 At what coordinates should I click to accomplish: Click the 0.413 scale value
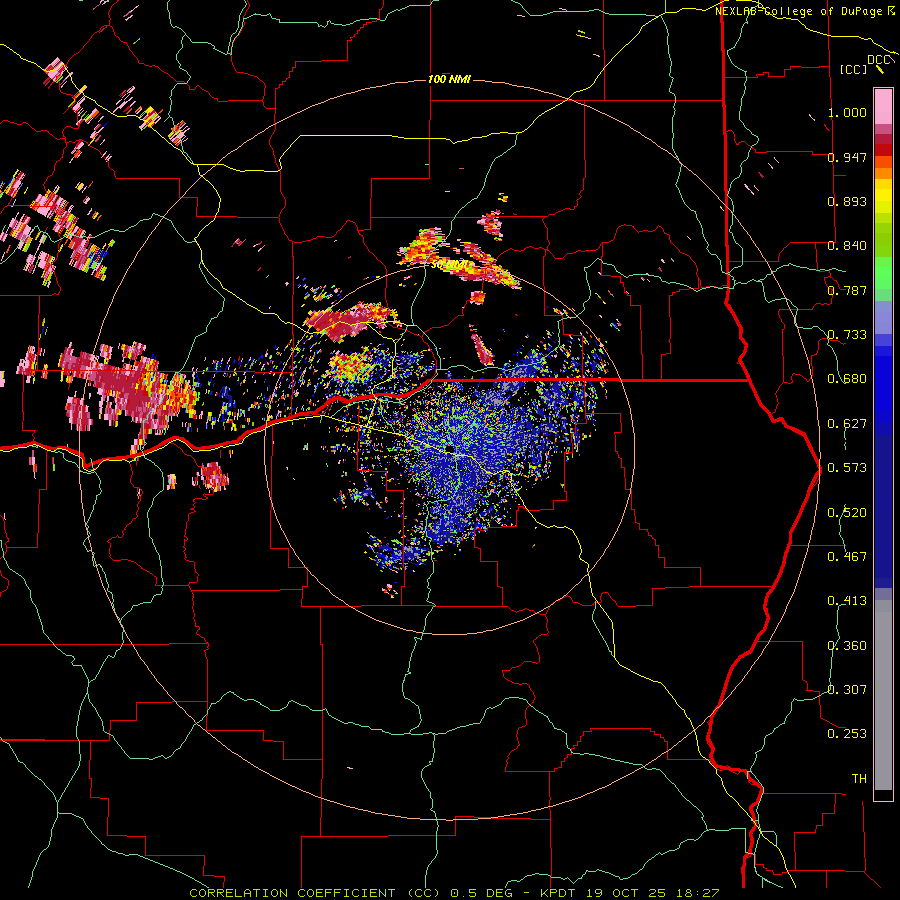click(847, 601)
